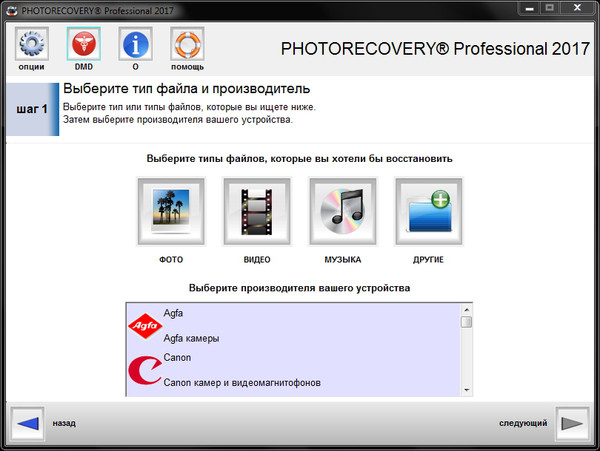Click the 'шаг 1' step indicator
The height and width of the screenshot is (451, 600).
click(32, 109)
